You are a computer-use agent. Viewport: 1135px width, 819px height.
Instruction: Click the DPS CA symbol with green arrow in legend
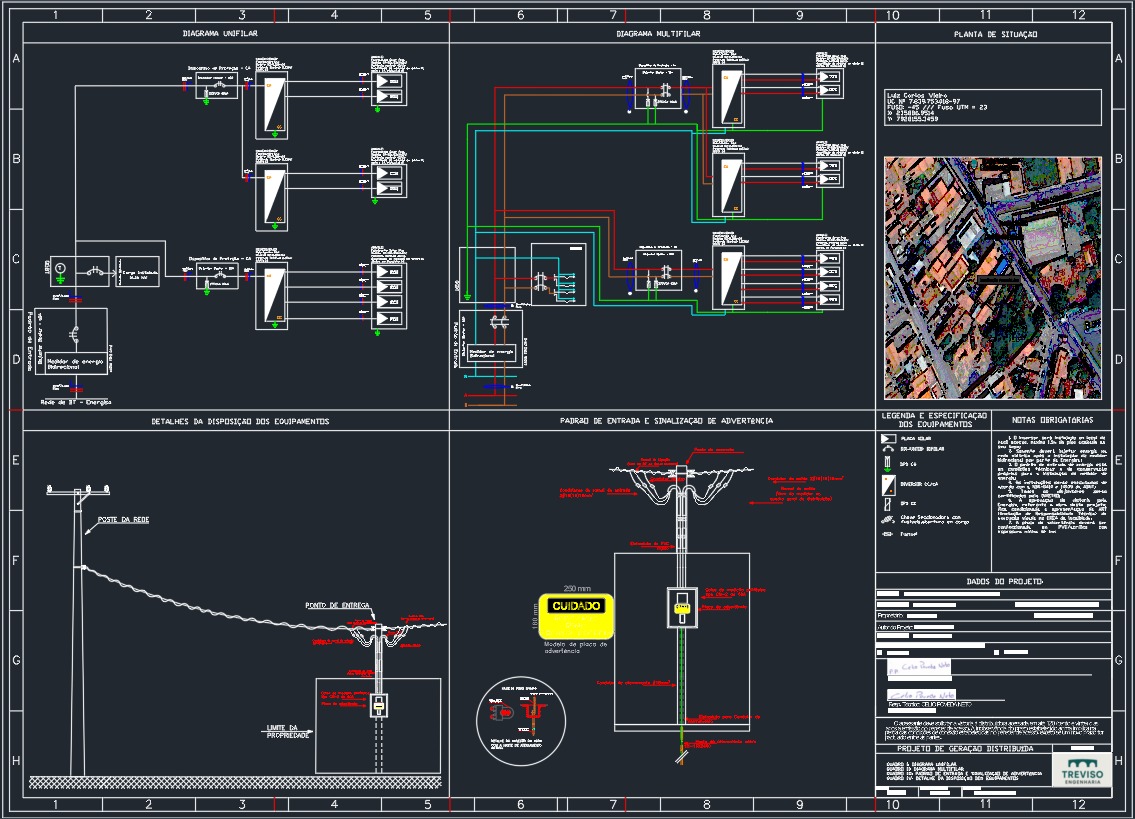click(887, 464)
